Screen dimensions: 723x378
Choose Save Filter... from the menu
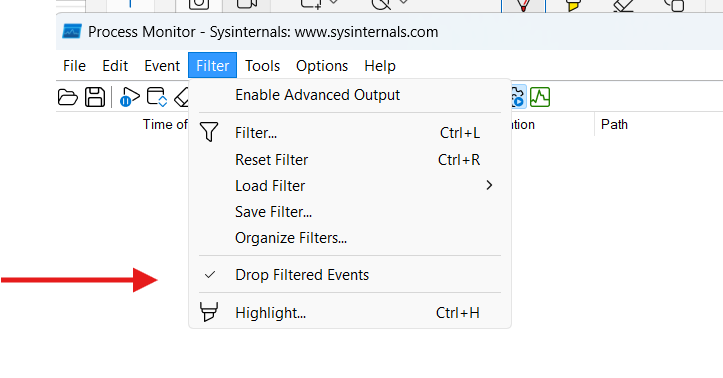tap(350, 212)
